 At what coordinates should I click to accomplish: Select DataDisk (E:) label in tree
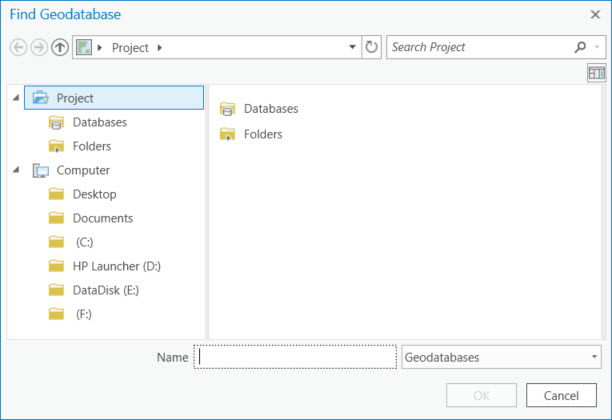[106, 290]
